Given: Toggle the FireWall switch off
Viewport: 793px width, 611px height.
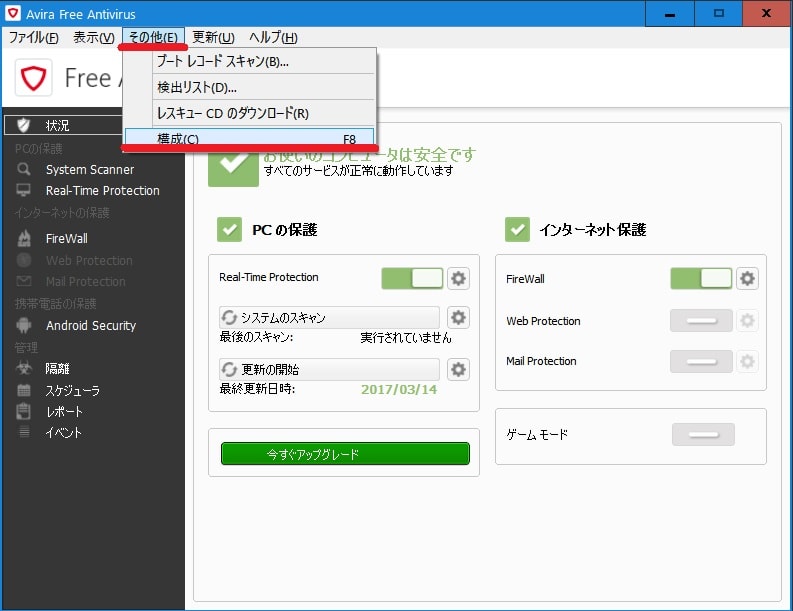Looking at the screenshot, I should (x=701, y=279).
